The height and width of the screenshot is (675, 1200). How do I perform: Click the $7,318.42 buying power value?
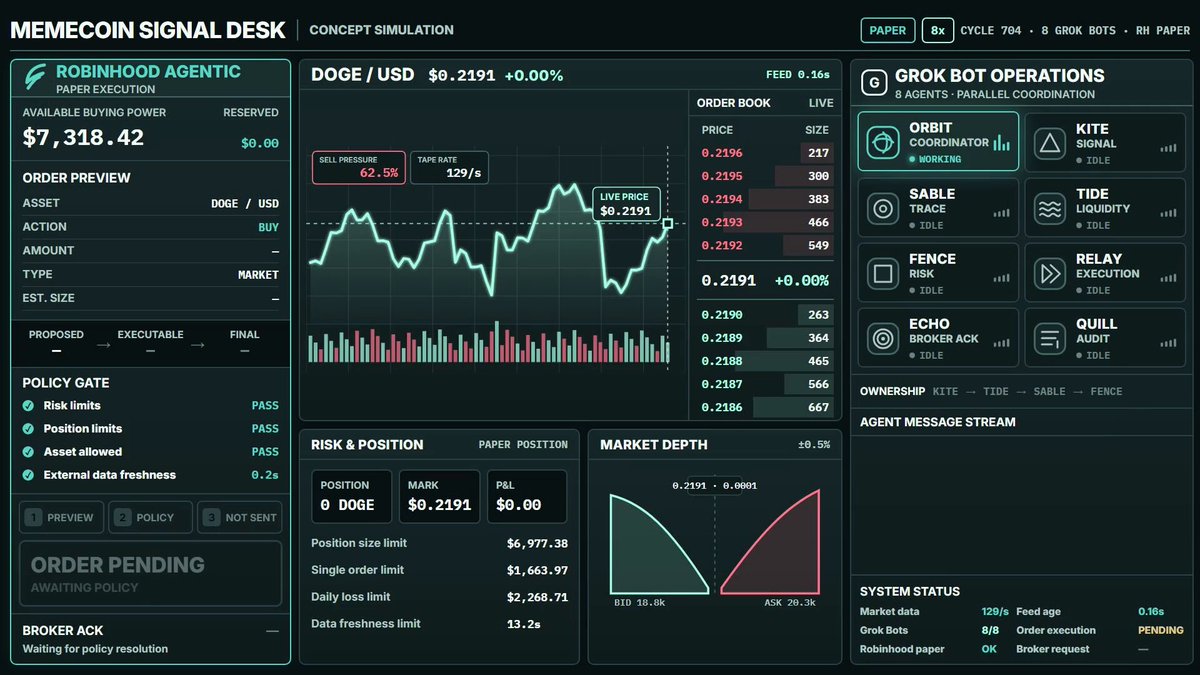83,138
